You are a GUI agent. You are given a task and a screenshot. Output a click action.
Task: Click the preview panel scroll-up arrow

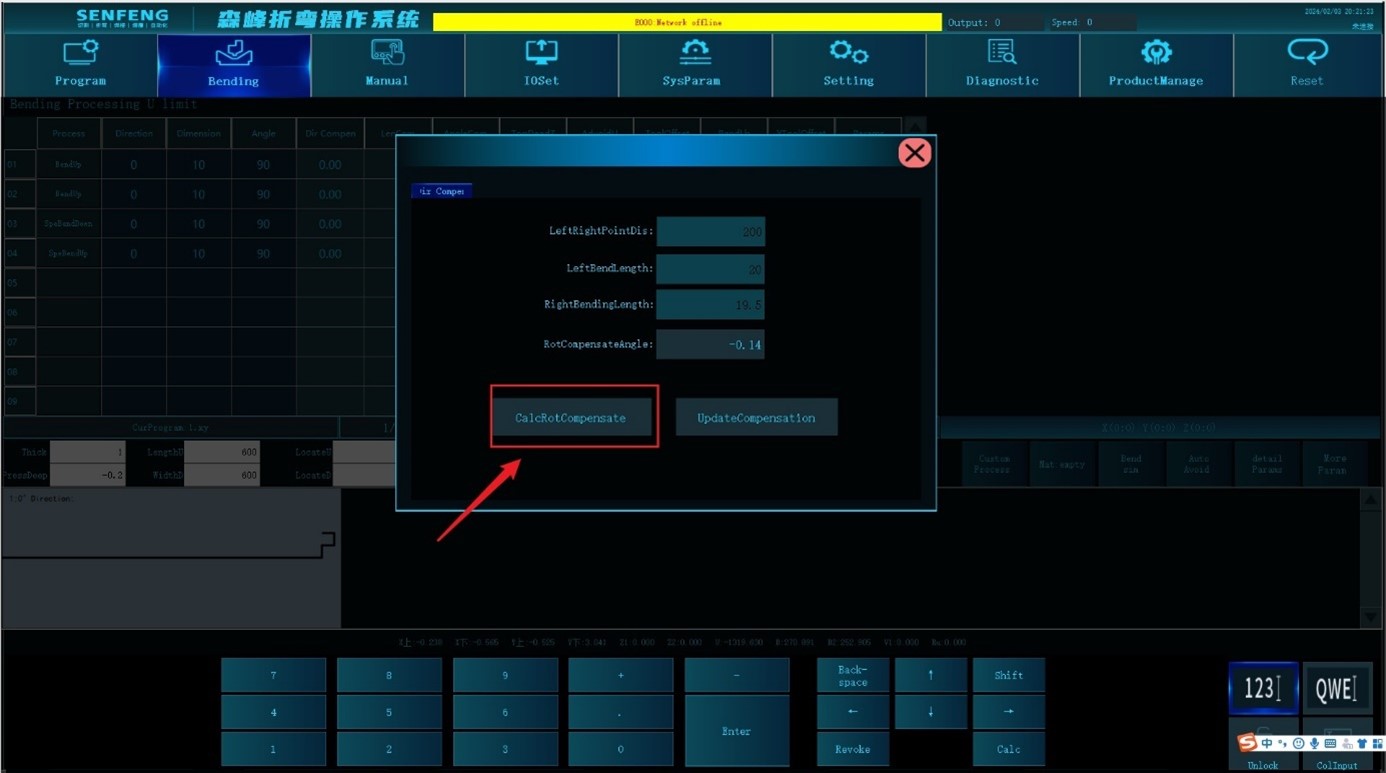1371,499
